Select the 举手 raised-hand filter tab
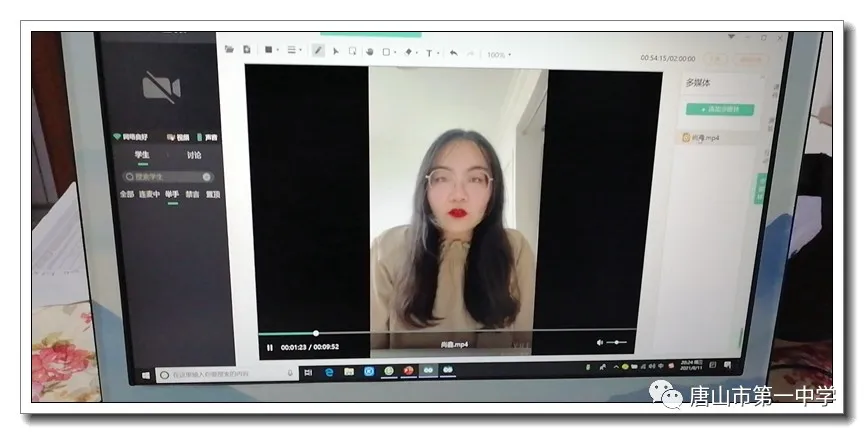The width and height of the screenshot is (864, 434). click(x=172, y=194)
